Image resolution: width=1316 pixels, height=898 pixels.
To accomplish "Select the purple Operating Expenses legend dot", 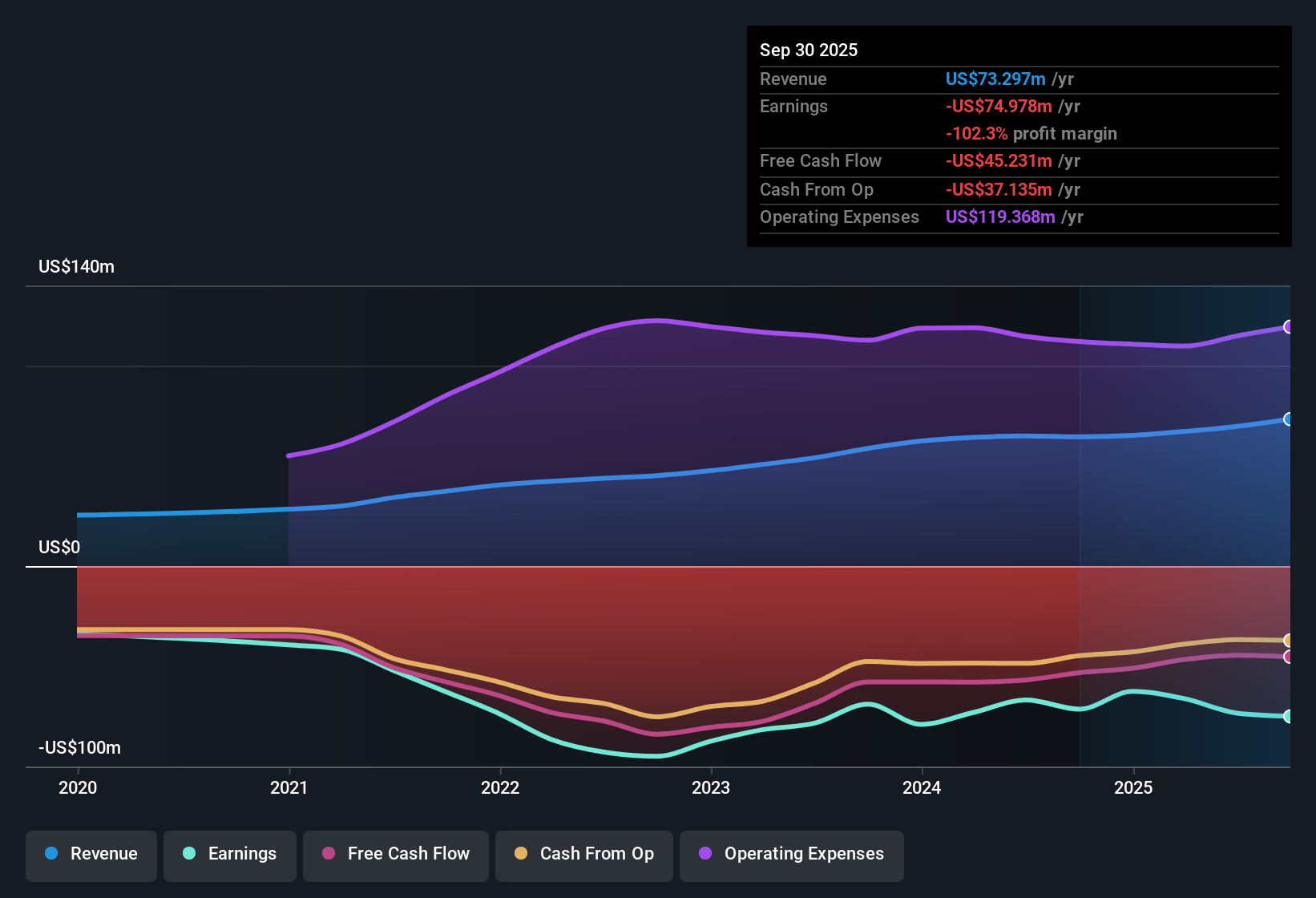I will click(704, 855).
